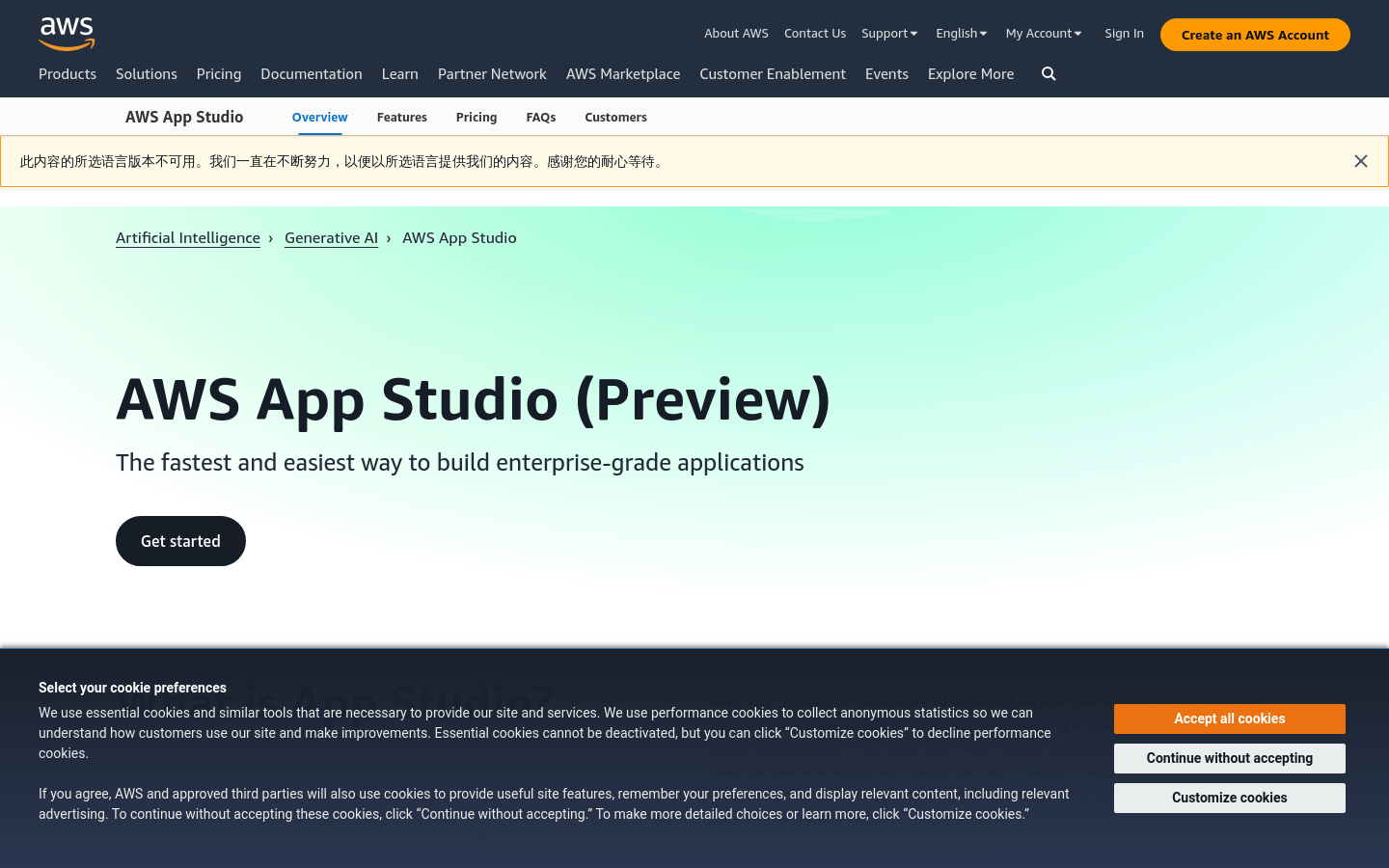This screenshot has height=868, width=1389.
Task: Open Customer Enablement menu
Action: 773,74
